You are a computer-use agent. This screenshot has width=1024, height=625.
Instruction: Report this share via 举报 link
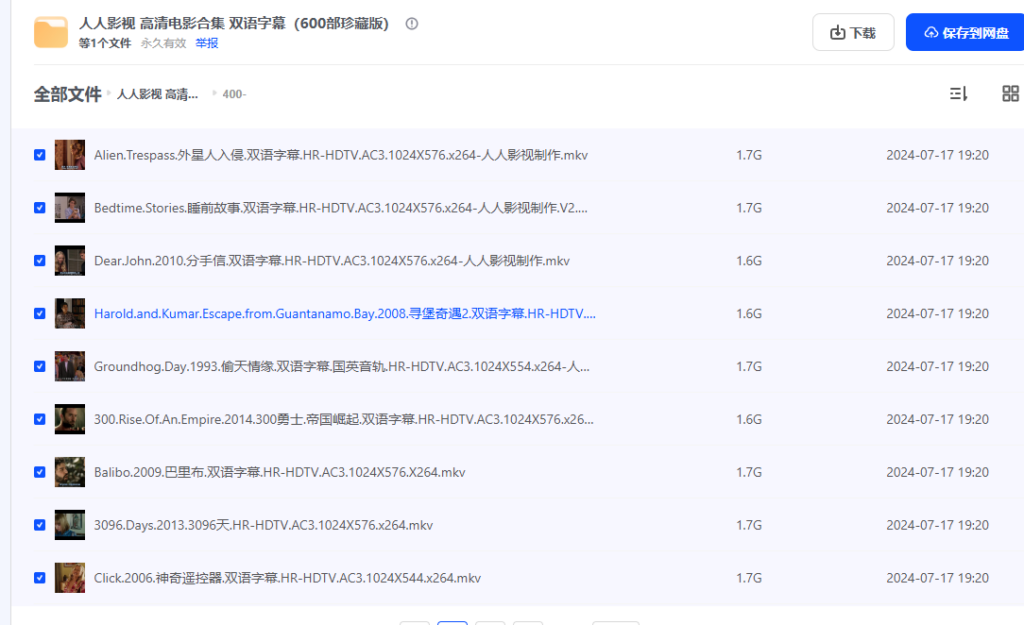[x=207, y=43]
